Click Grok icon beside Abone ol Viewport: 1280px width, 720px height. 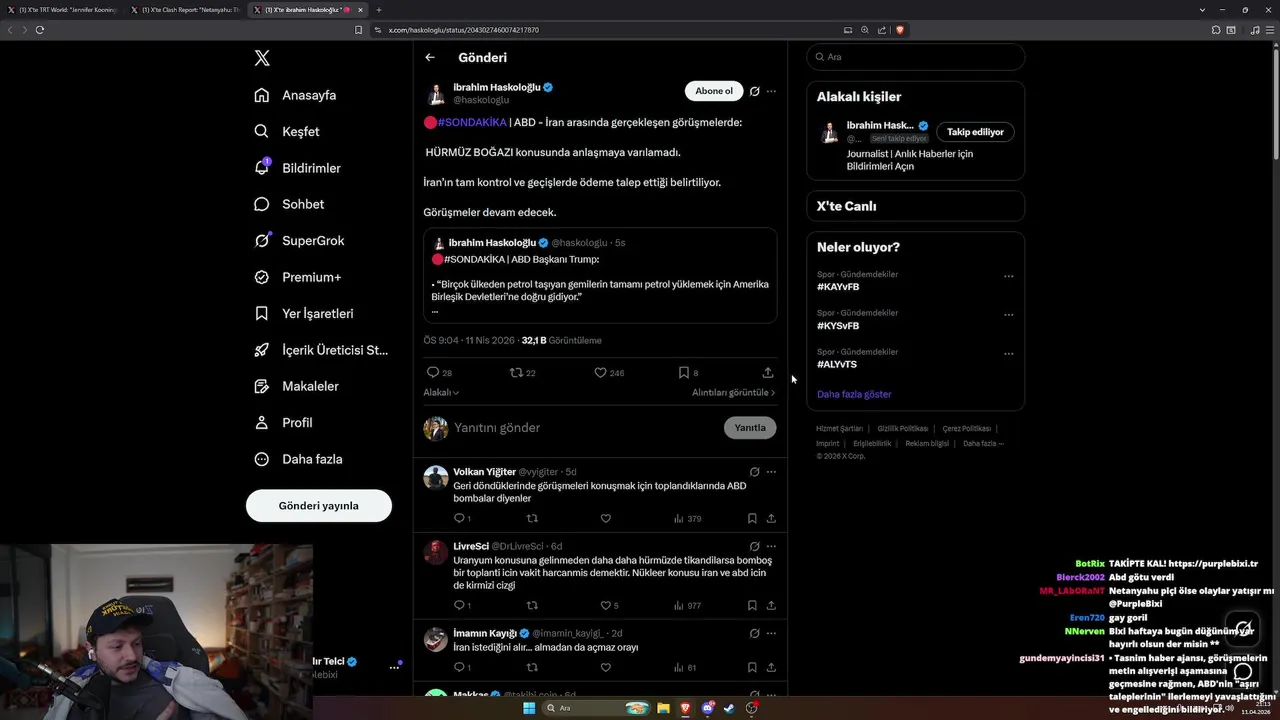point(755,91)
